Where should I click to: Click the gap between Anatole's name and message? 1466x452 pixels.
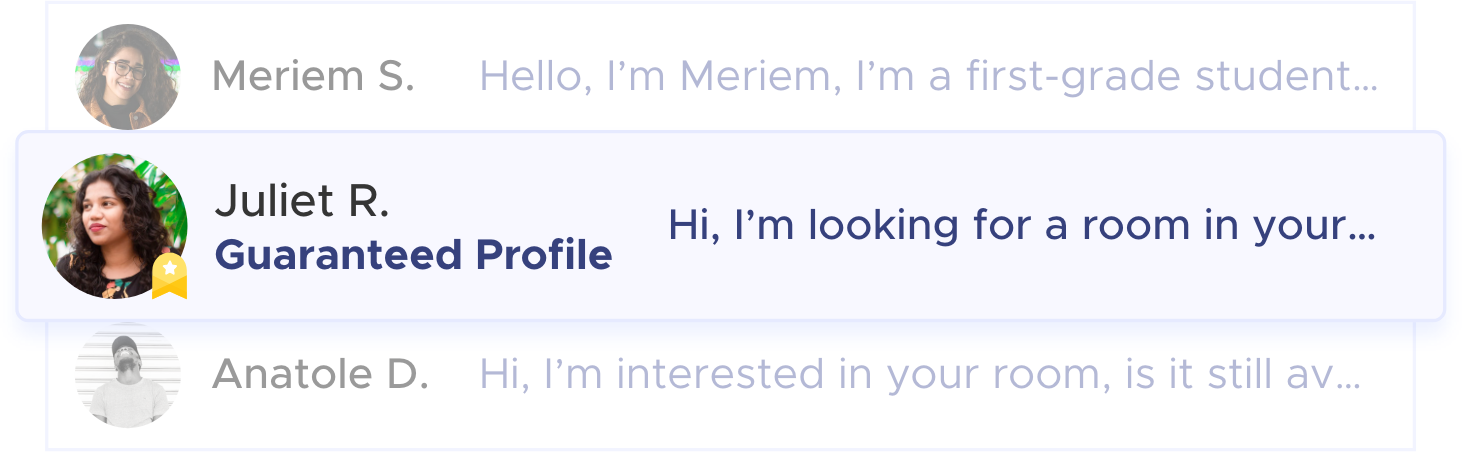[454, 375]
